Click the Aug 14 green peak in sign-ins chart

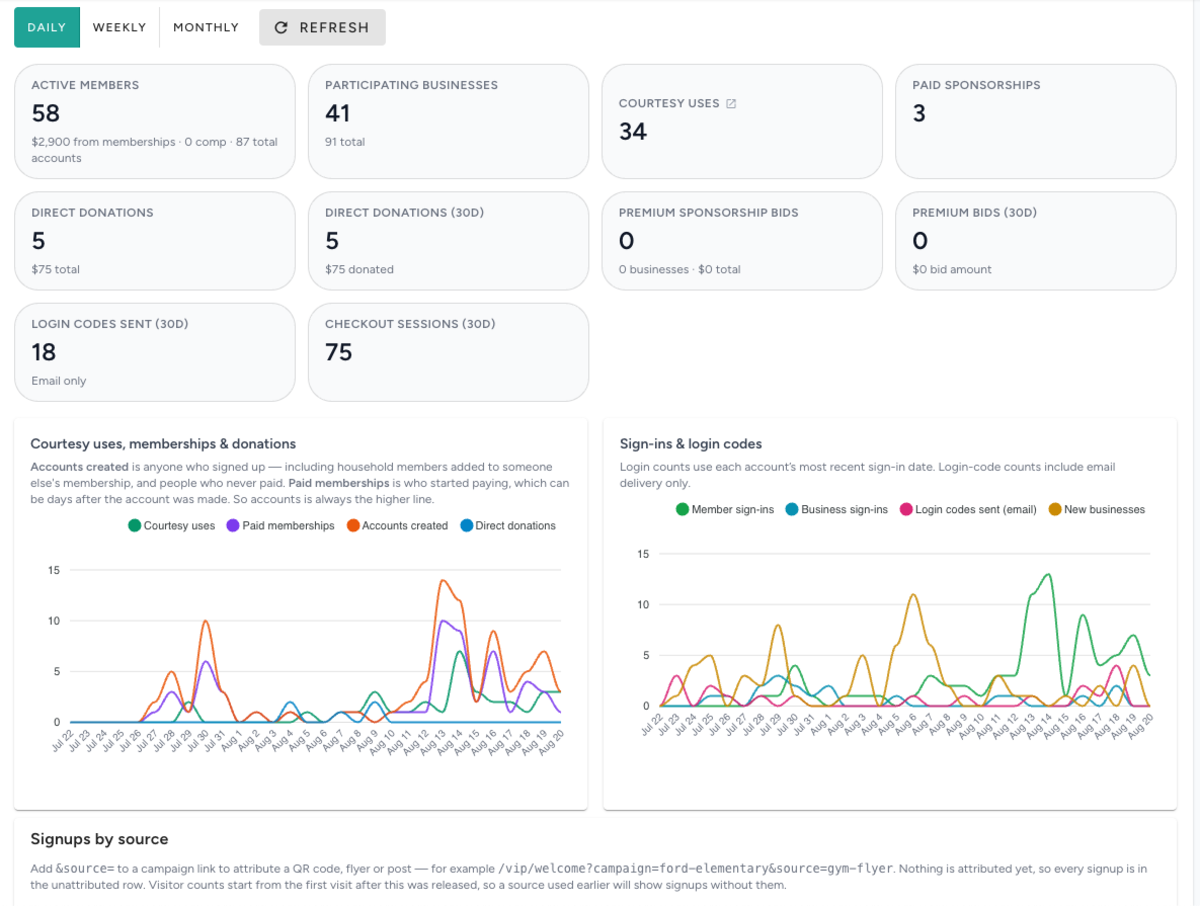point(1048,574)
